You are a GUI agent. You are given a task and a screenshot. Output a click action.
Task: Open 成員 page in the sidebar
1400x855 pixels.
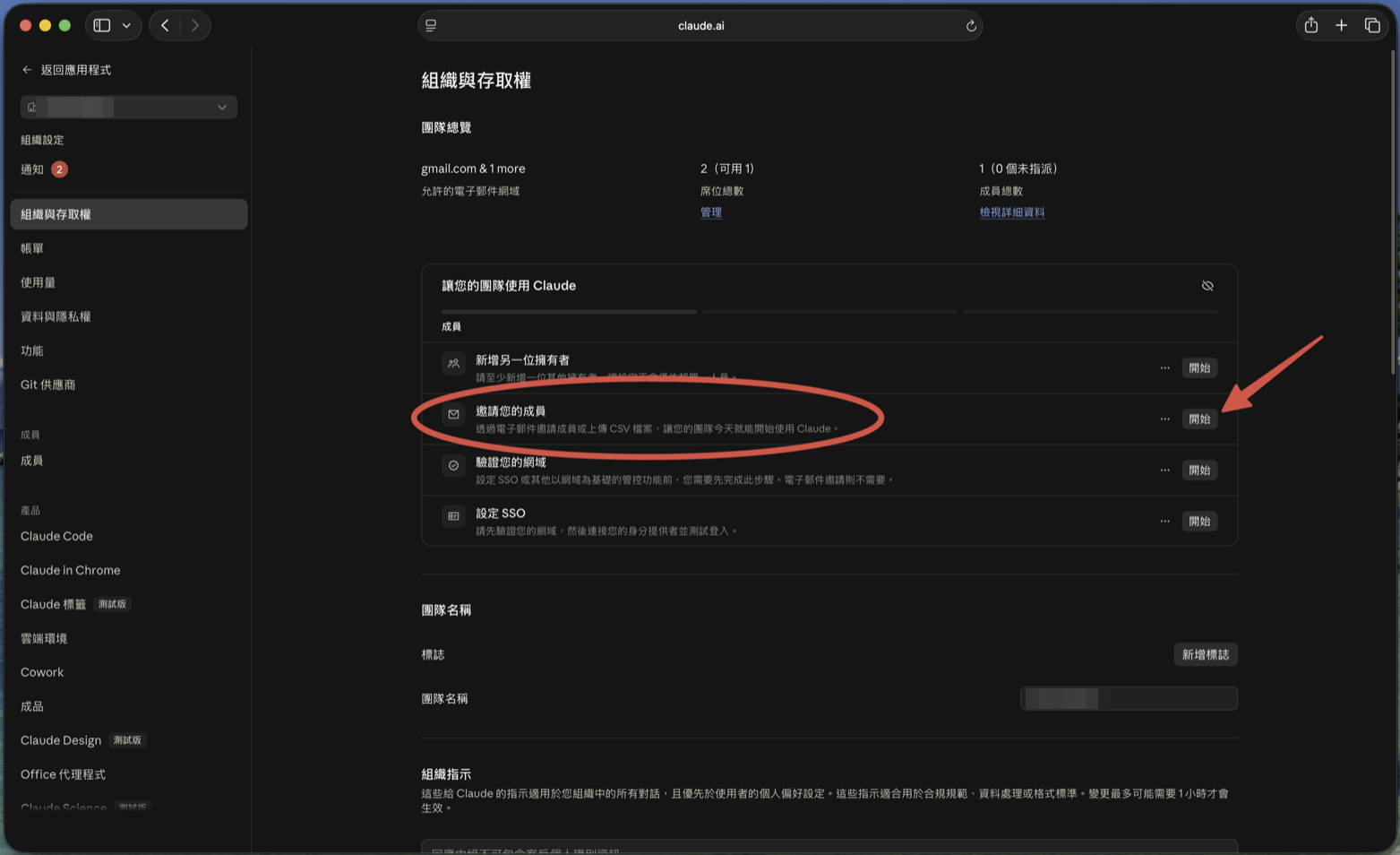[32, 461]
